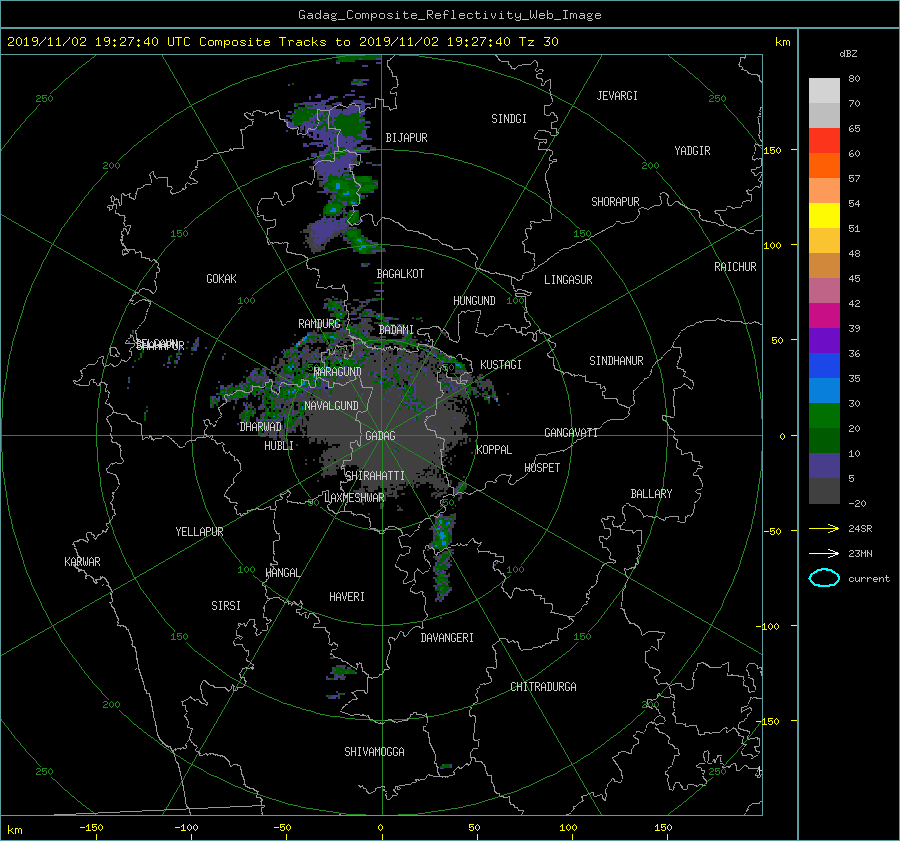900x841 pixels.
Task: Click the KUSTAGI city label
Action: (501, 365)
